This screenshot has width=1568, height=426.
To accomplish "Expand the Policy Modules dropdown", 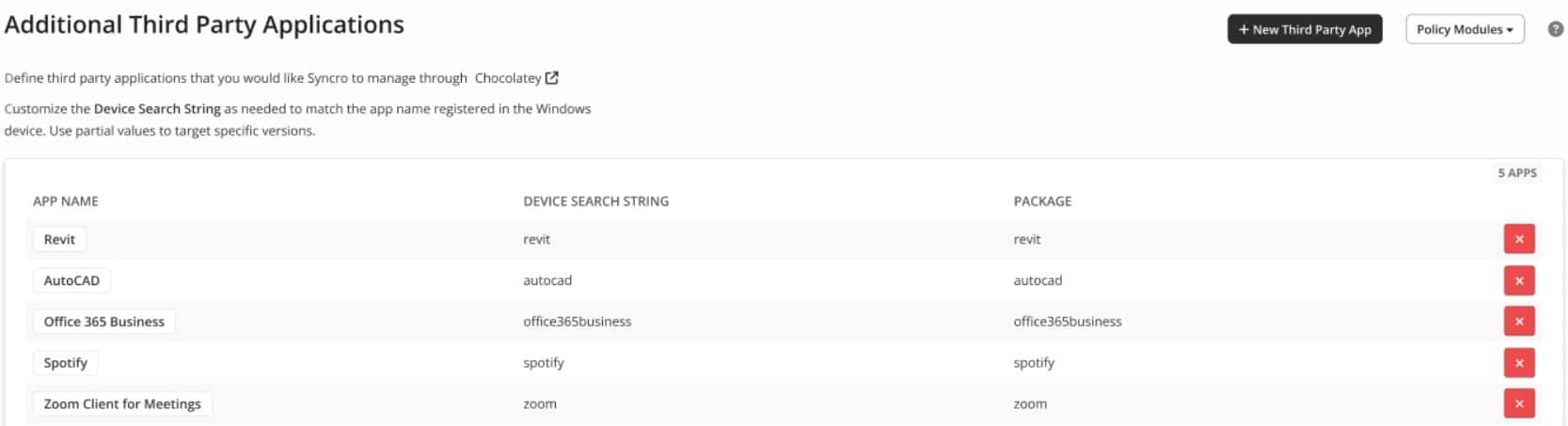I will tap(1465, 29).
